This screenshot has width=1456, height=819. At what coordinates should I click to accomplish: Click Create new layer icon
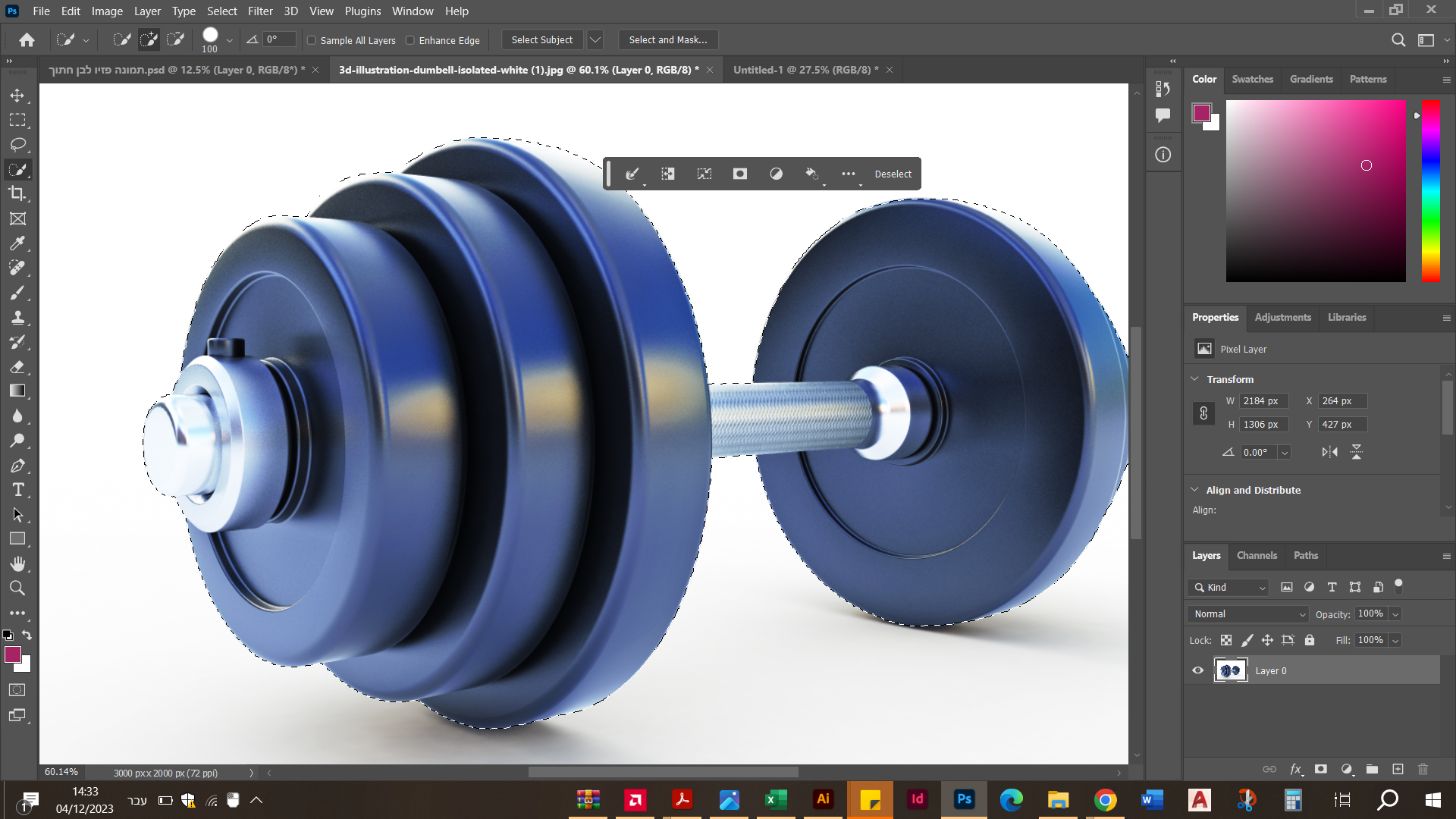tap(1398, 769)
